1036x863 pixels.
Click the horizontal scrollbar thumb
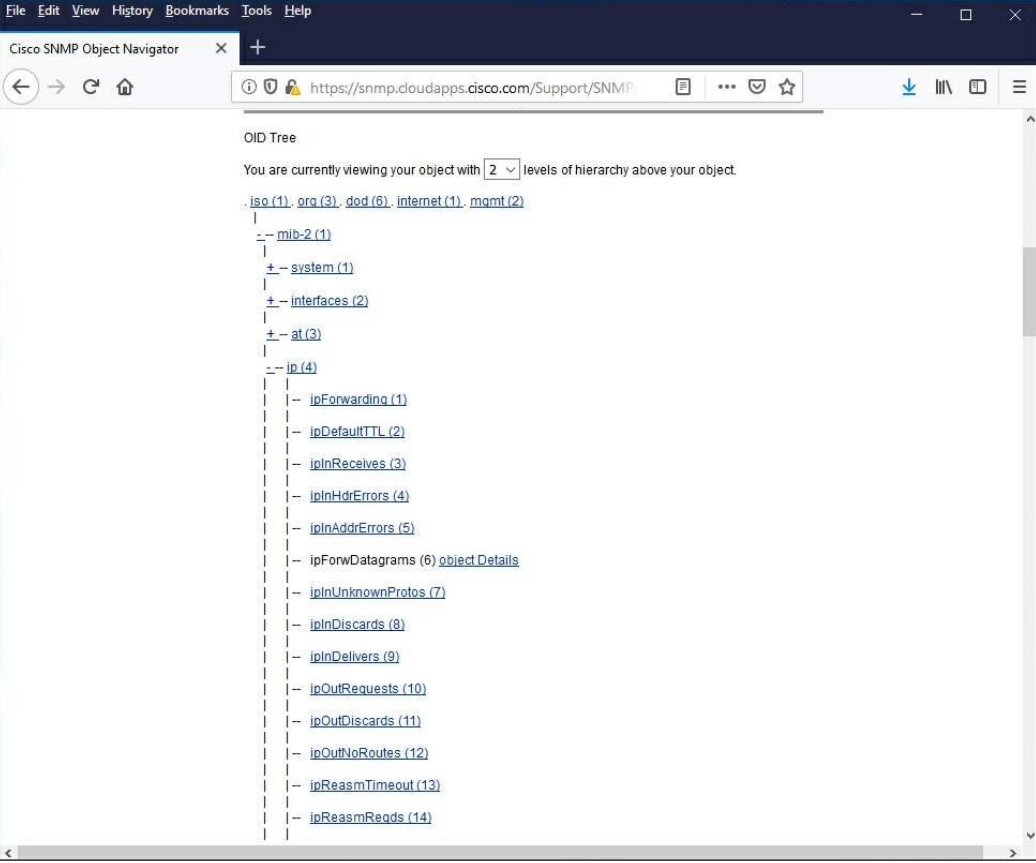pos(501,852)
